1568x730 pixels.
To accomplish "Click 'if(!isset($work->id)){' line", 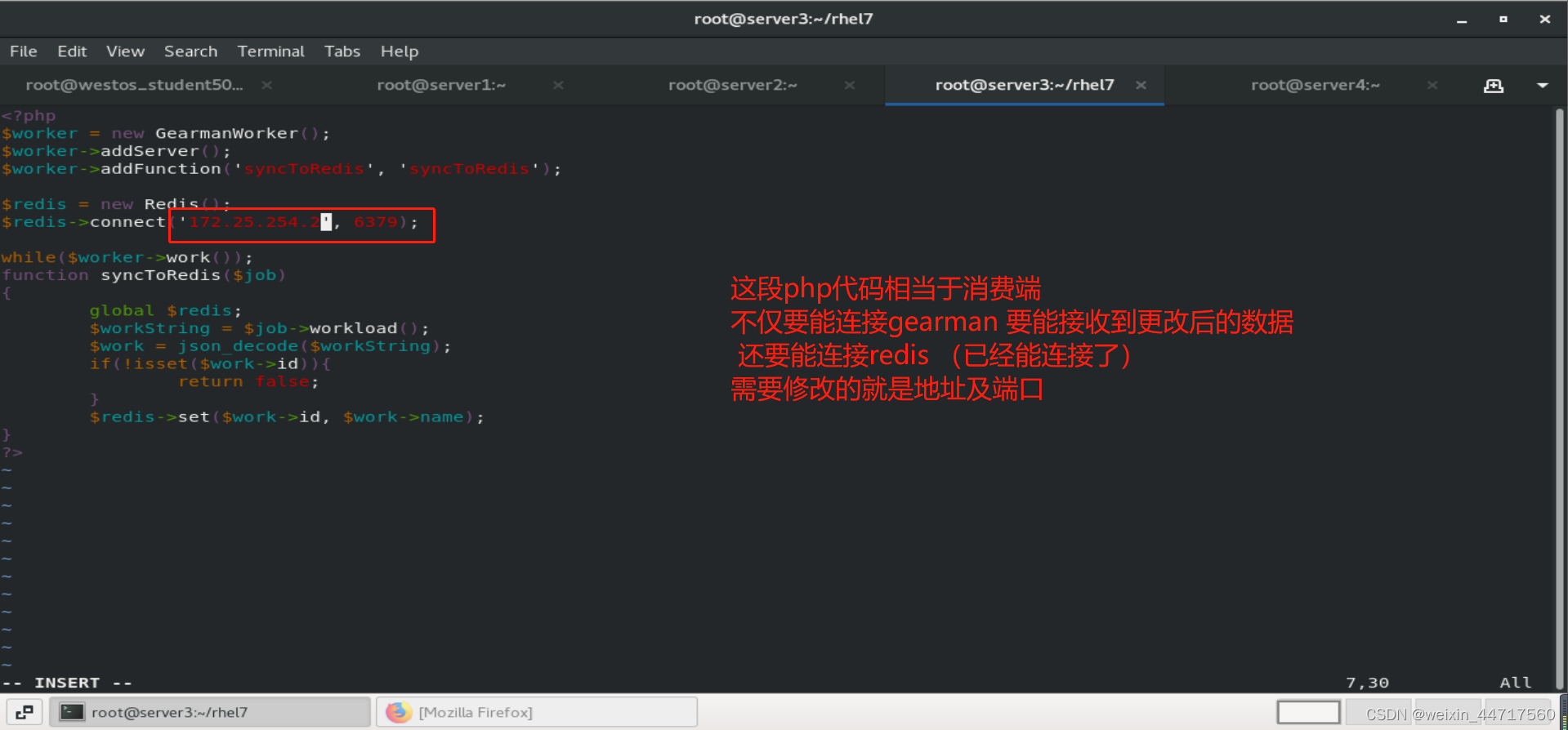I will [210, 364].
